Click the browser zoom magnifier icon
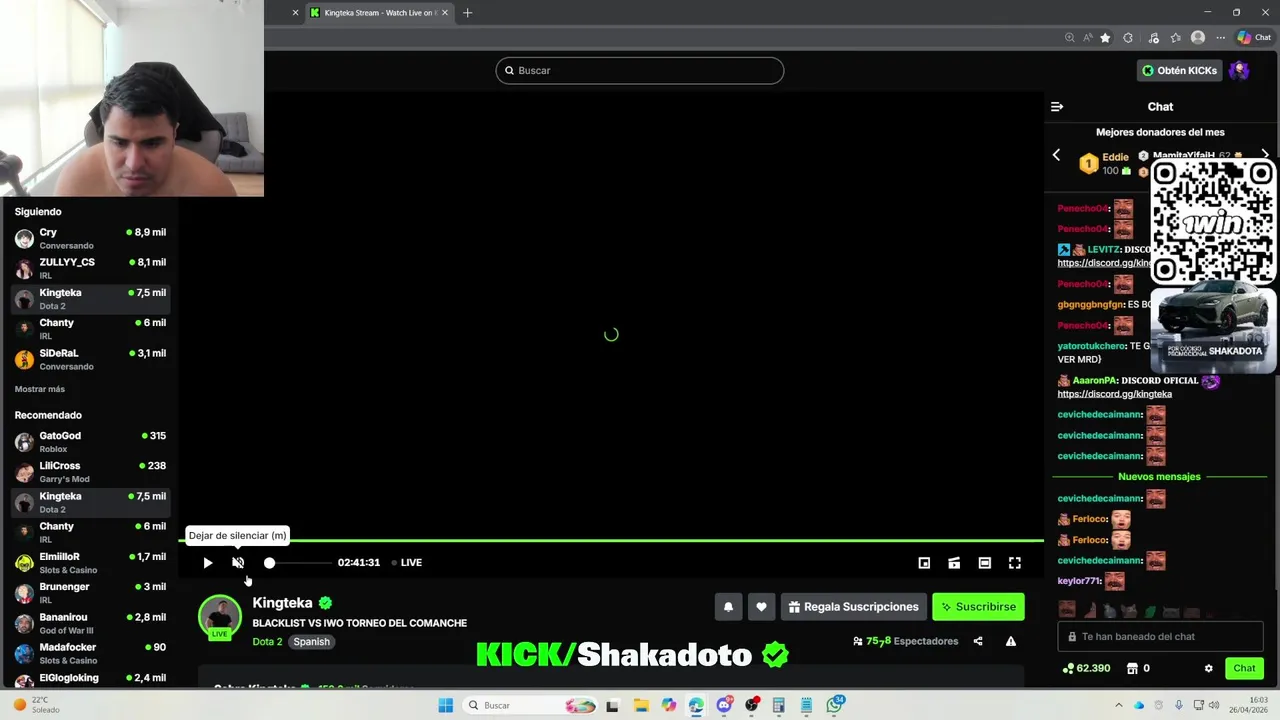The width and height of the screenshot is (1280, 720). (1070, 38)
